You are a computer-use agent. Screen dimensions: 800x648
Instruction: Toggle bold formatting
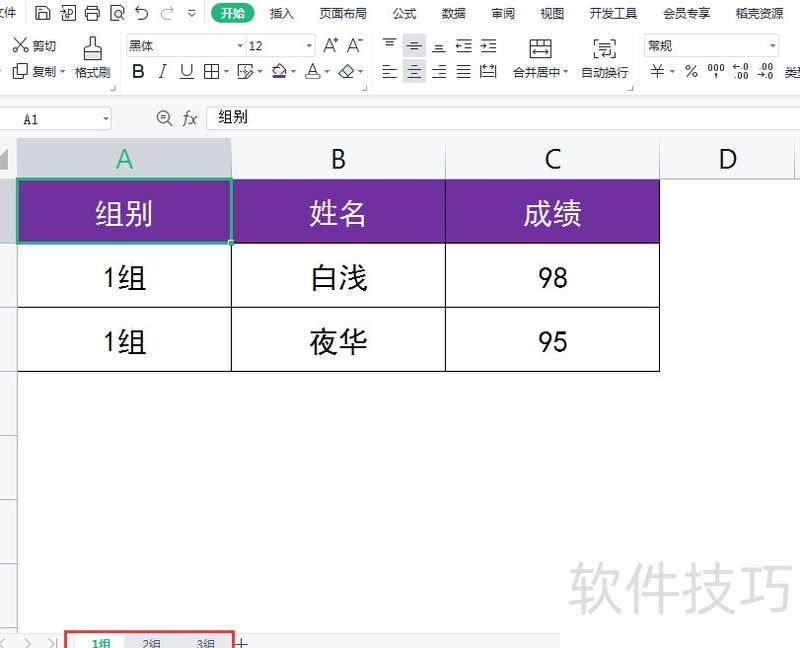[x=138, y=71]
